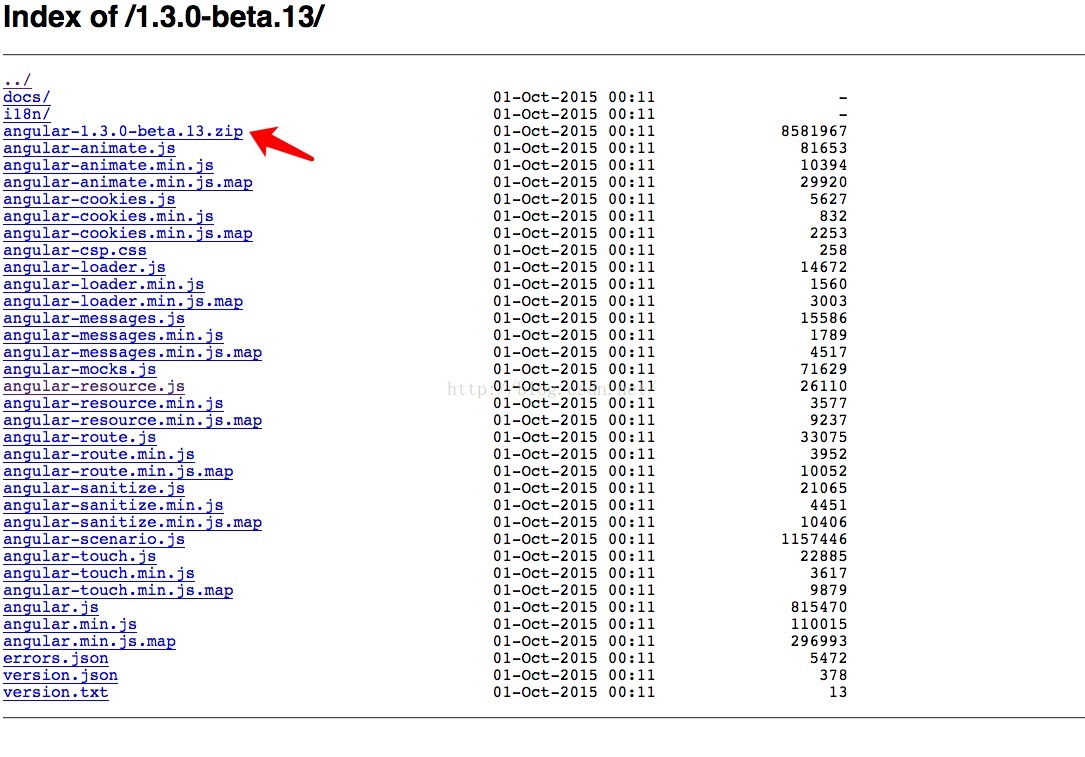Open angular-sanitize.min.js link

[x=113, y=505]
